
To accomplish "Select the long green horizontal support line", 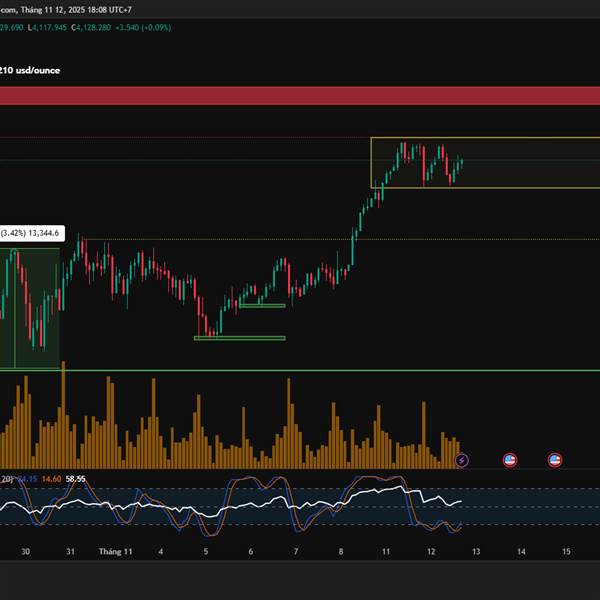I will [300, 370].
